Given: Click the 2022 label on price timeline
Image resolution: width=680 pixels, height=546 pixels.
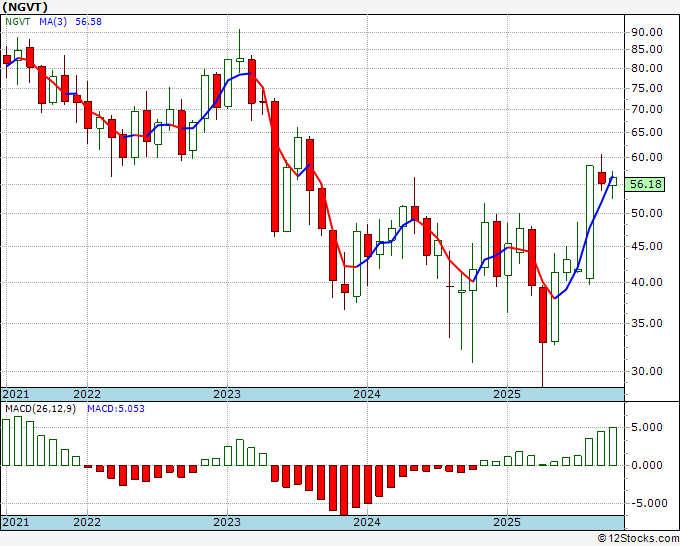Looking at the screenshot, I should [87, 394].
